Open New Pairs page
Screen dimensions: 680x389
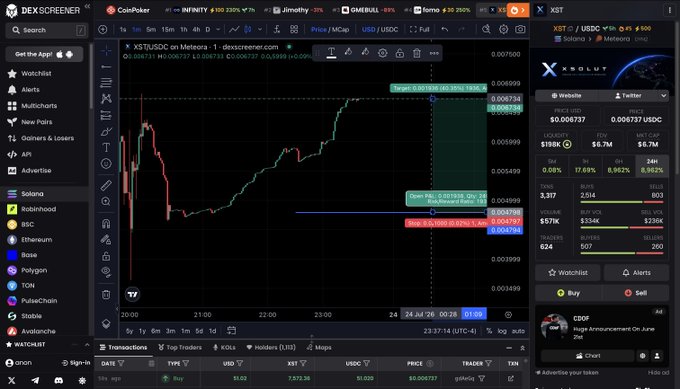[36, 122]
